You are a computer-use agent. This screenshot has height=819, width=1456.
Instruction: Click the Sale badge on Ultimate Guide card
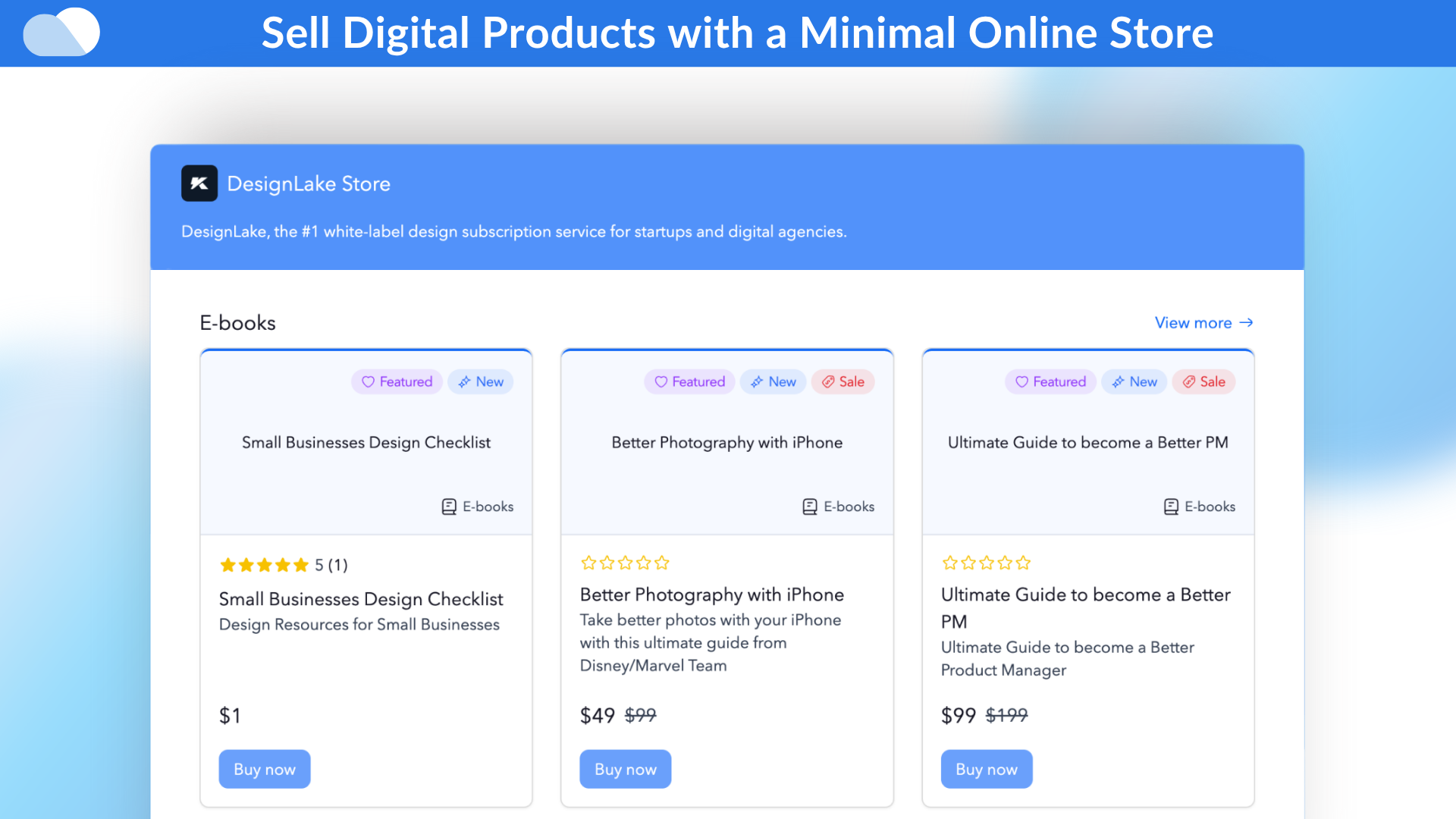coord(1203,382)
